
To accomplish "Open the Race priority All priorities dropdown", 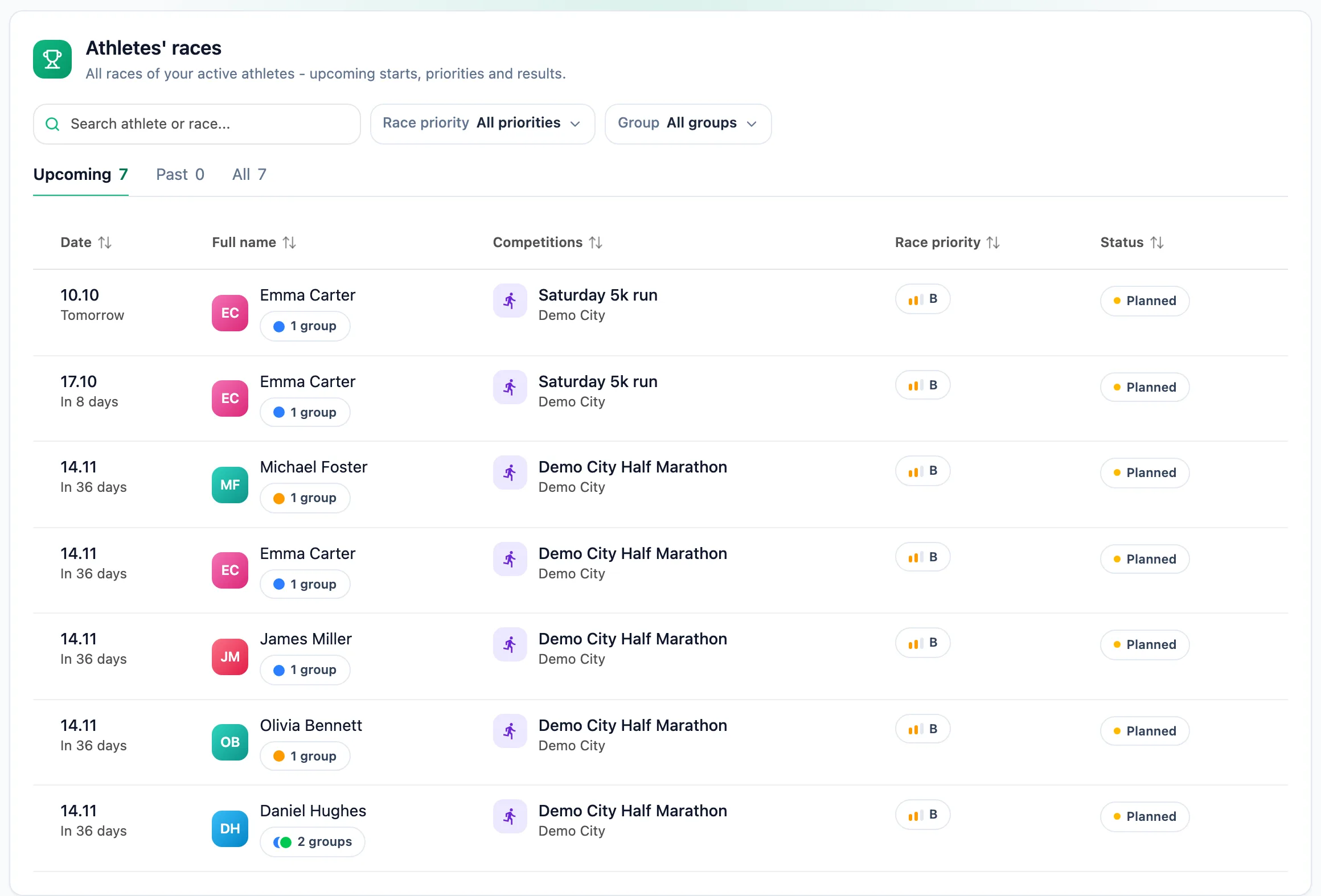I will [482, 124].
